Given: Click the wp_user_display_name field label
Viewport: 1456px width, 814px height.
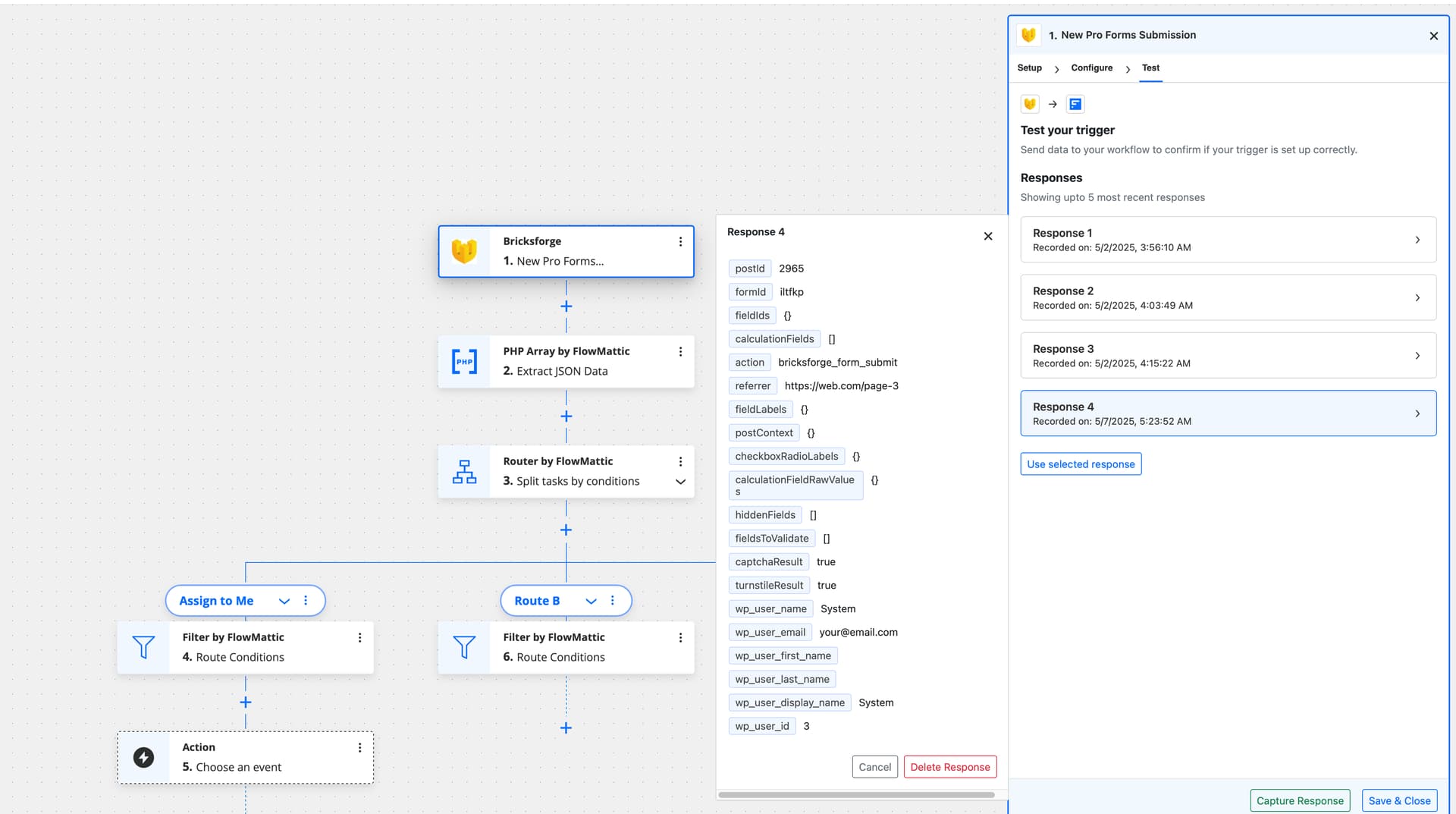Looking at the screenshot, I should click(x=789, y=702).
